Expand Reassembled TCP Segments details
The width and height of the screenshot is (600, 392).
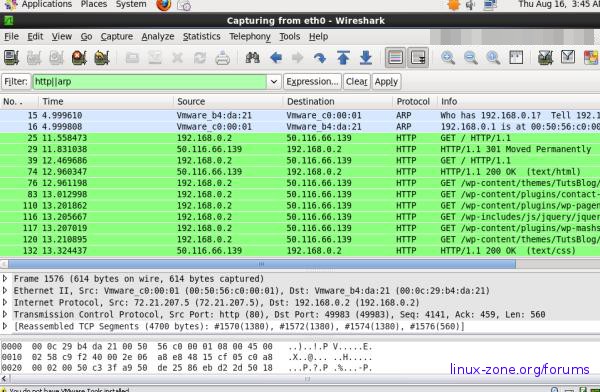[5, 326]
